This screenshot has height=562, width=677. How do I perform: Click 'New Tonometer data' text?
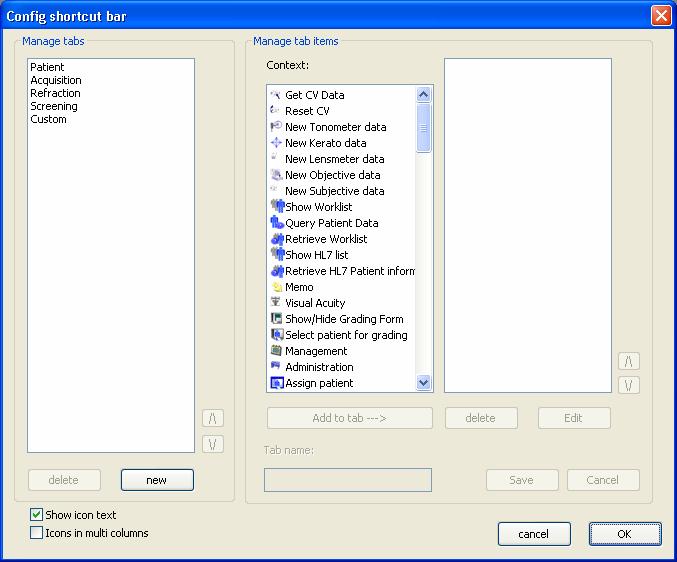click(x=335, y=127)
